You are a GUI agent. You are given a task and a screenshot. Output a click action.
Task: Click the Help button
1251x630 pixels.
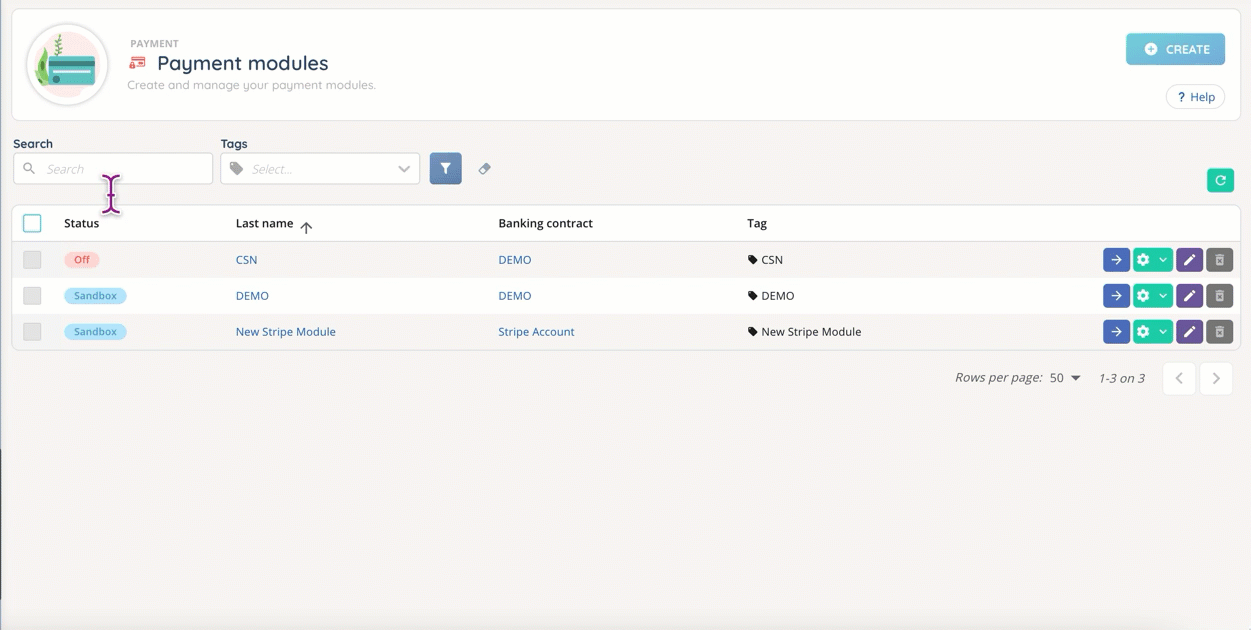[1195, 97]
